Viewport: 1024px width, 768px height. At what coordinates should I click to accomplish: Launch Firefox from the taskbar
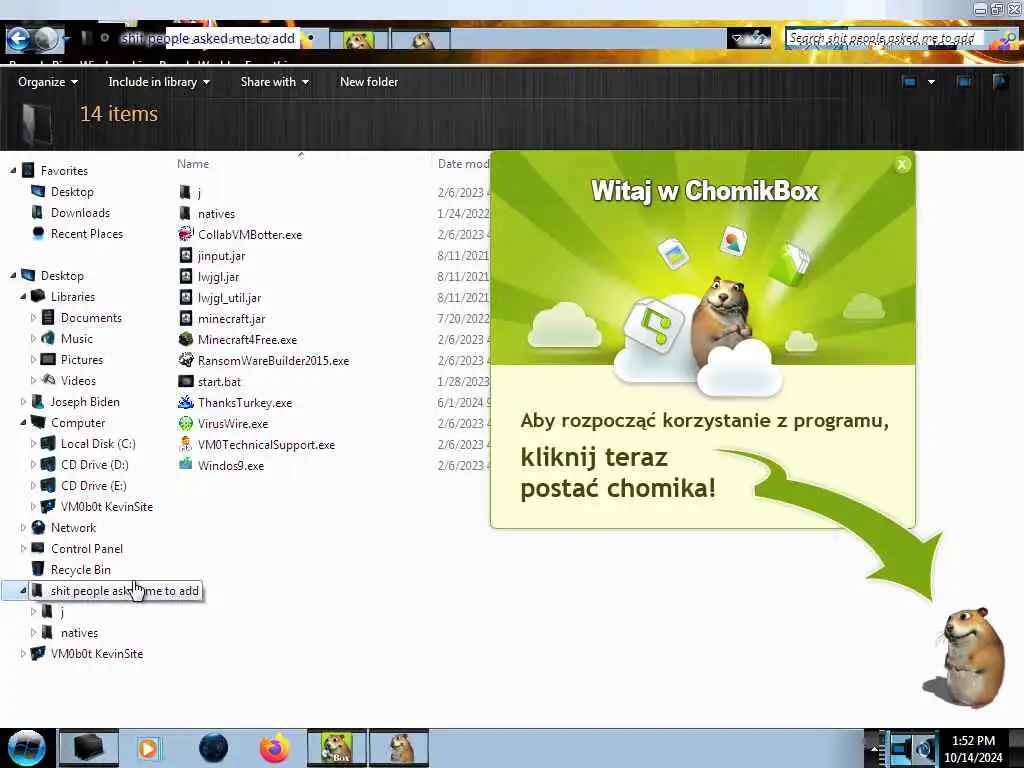[274, 748]
